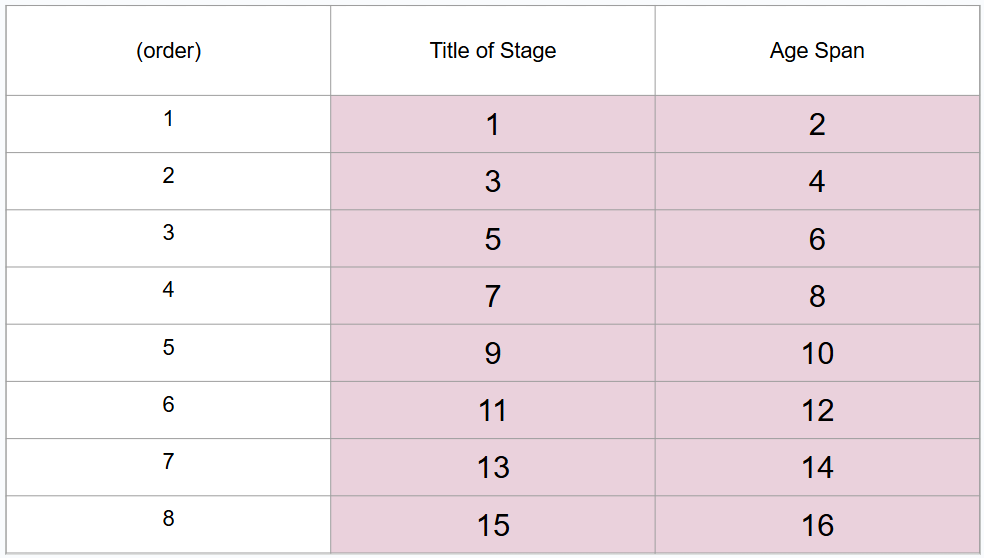The image size is (984, 558).
Task: Select pink cell 1 under Title of Stage
Action: pos(492,124)
